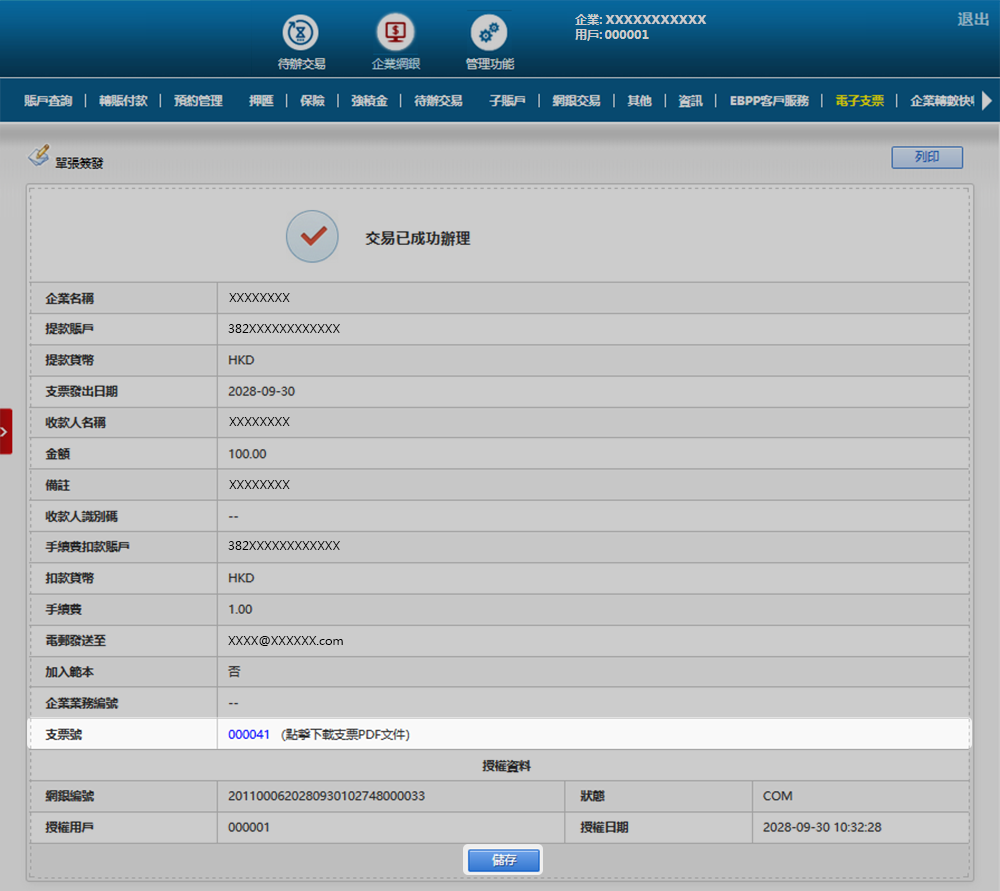Click the success checkmark icon
Viewport: 1000px width, 891px height.
pos(312,237)
